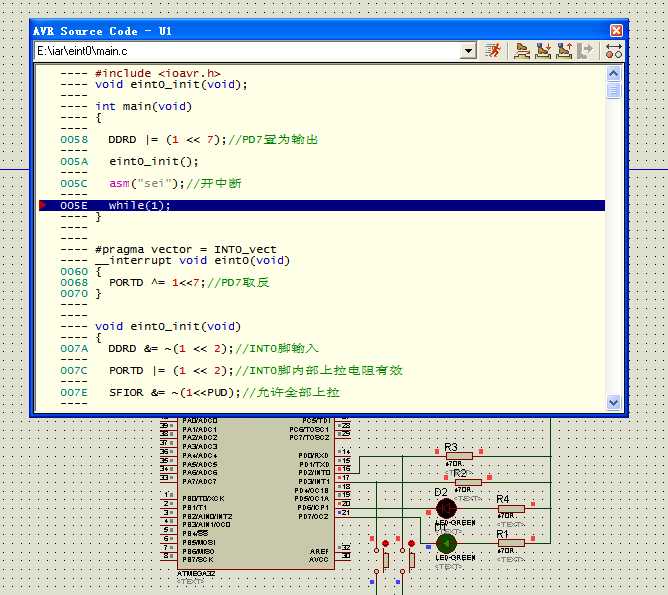
Task: Click the Run simulation running-man icon
Action: (493, 50)
